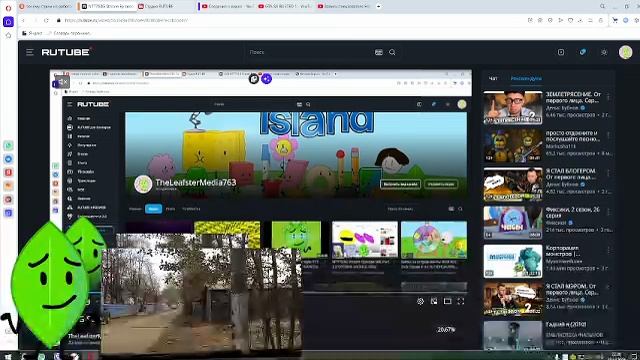Click the theme sun icon in header
This screenshot has width=640, height=360.
coord(604,52)
